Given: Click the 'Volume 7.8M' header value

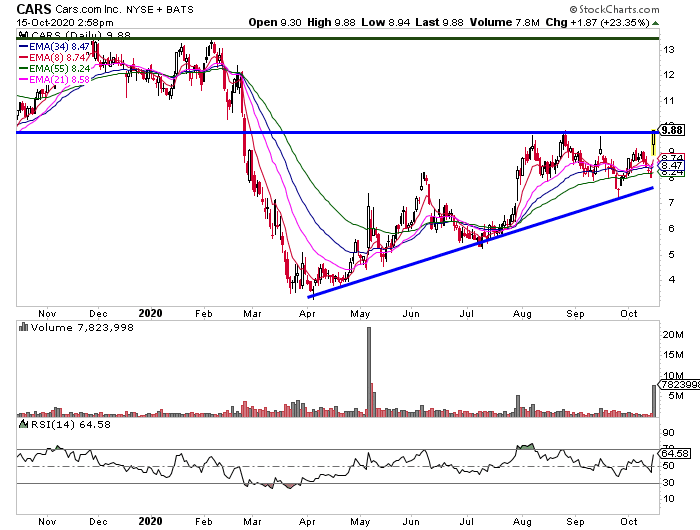Looking at the screenshot, I should pyautogui.click(x=504, y=22).
